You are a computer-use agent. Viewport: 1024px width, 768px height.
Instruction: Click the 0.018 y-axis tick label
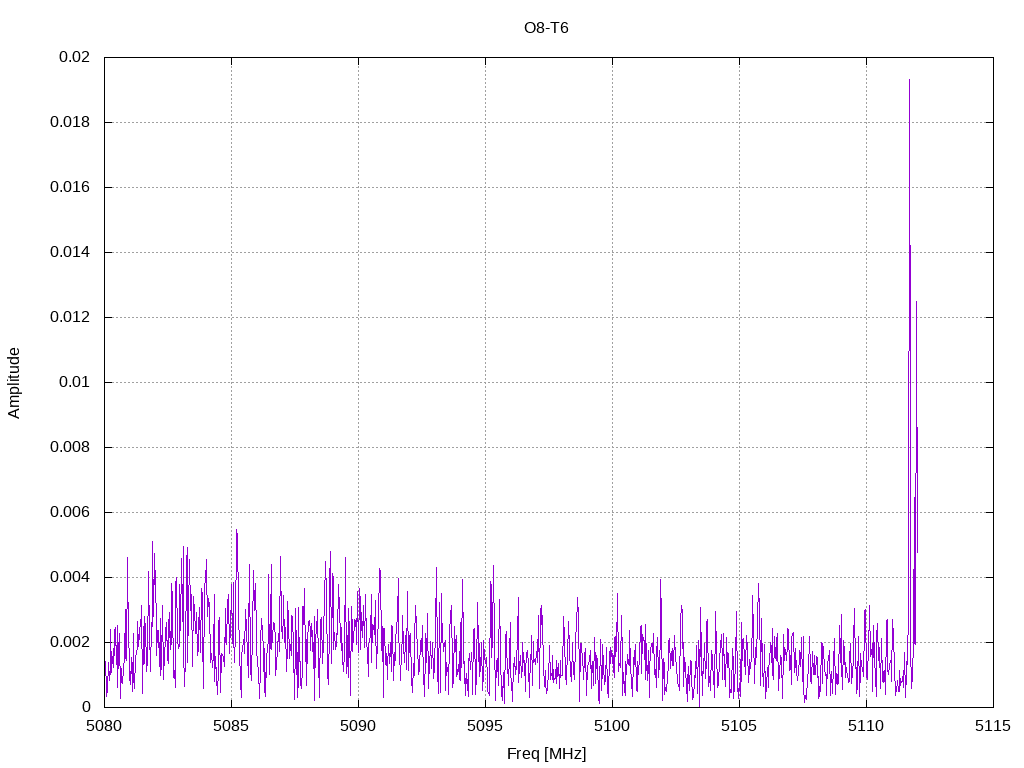click(x=71, y=122)
